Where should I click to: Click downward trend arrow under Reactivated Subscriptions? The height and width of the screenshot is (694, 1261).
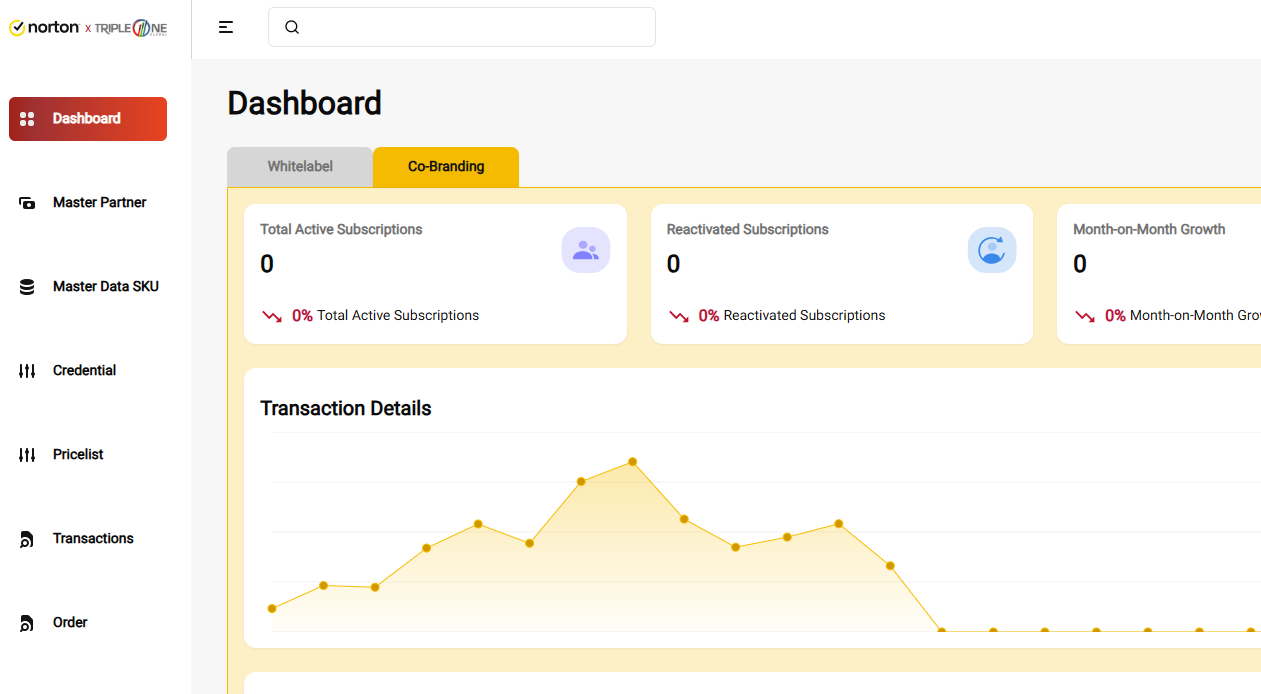[679, 316]
